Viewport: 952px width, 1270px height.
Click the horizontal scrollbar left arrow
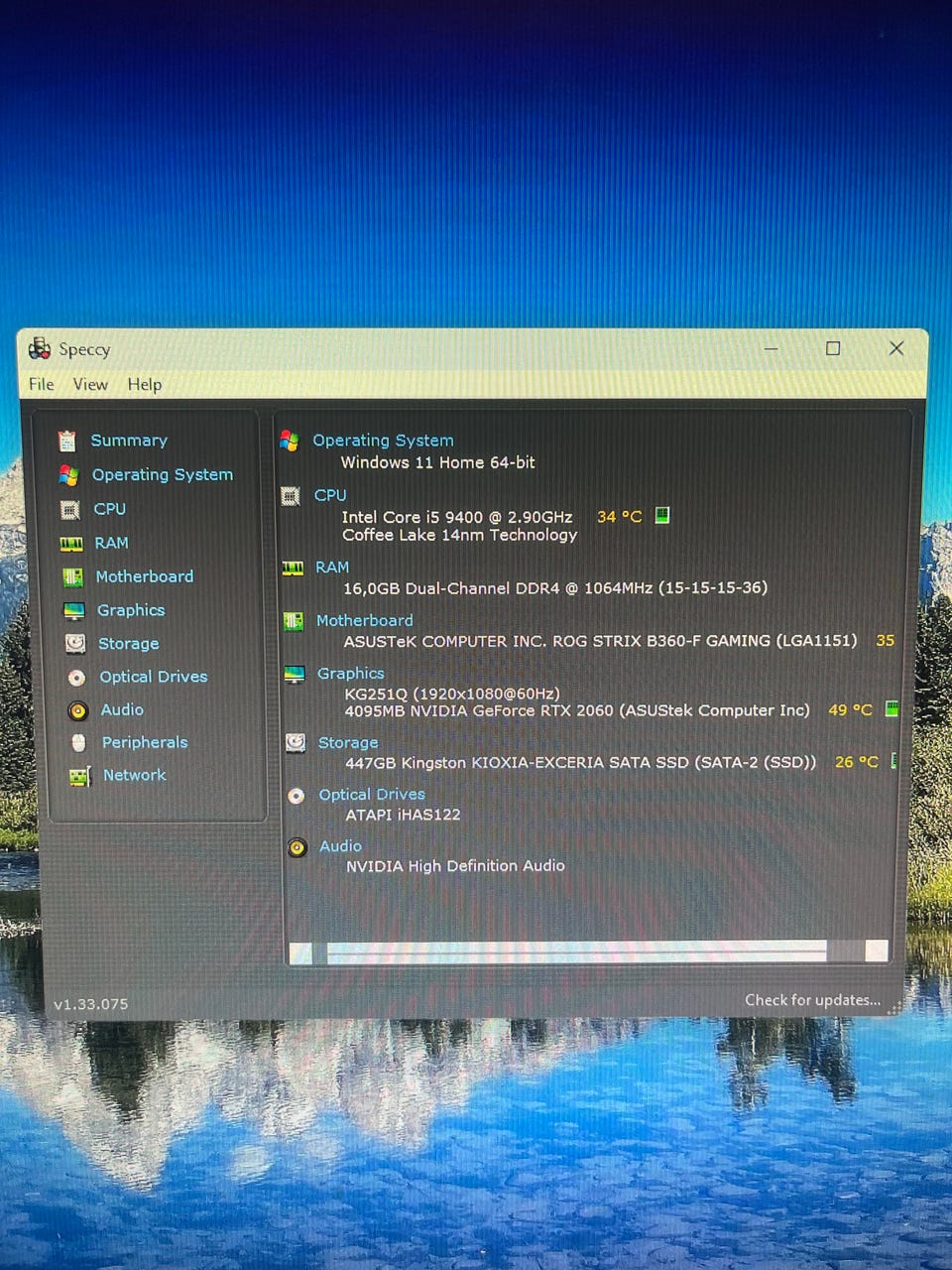pyautogui.click(x=300, y=953)
